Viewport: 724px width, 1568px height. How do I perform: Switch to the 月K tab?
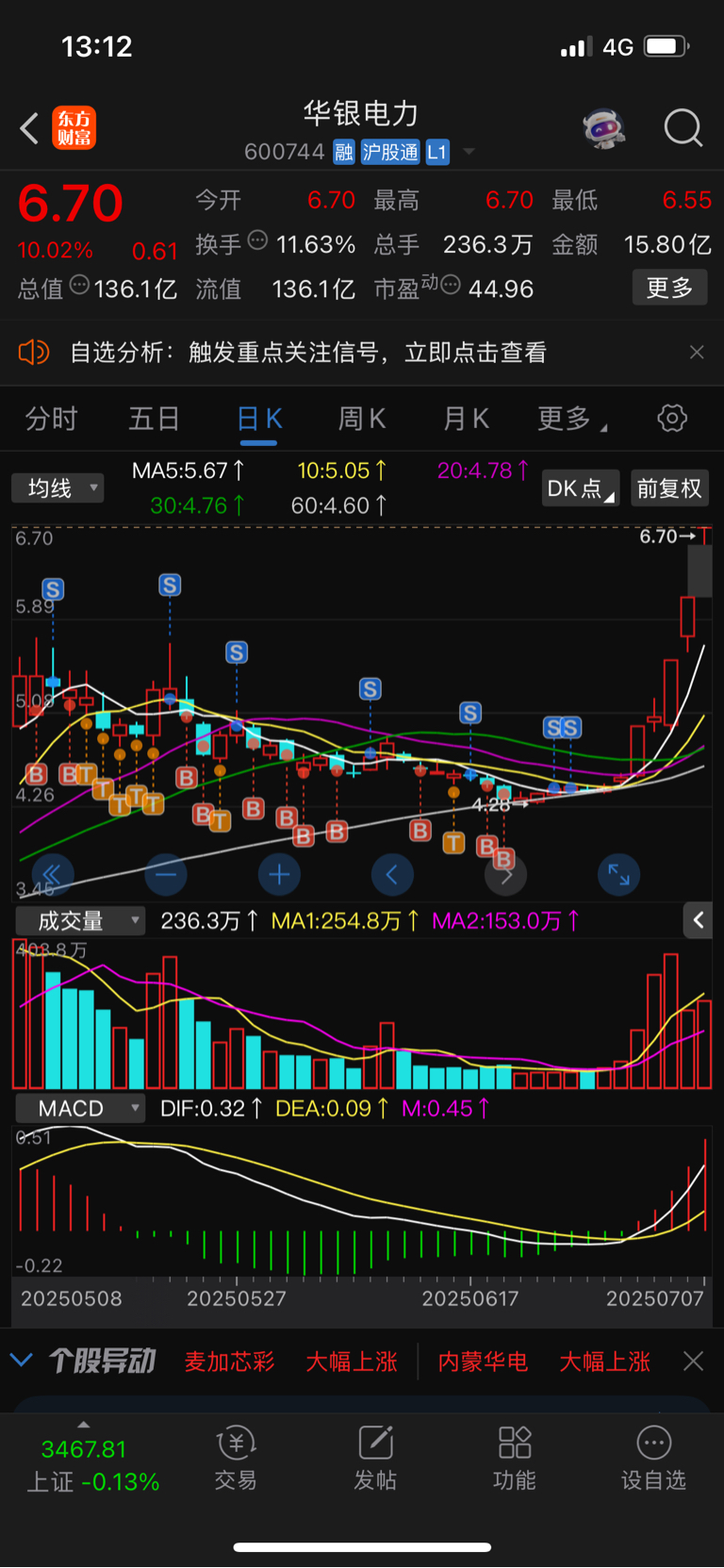(x=466, y=419)
